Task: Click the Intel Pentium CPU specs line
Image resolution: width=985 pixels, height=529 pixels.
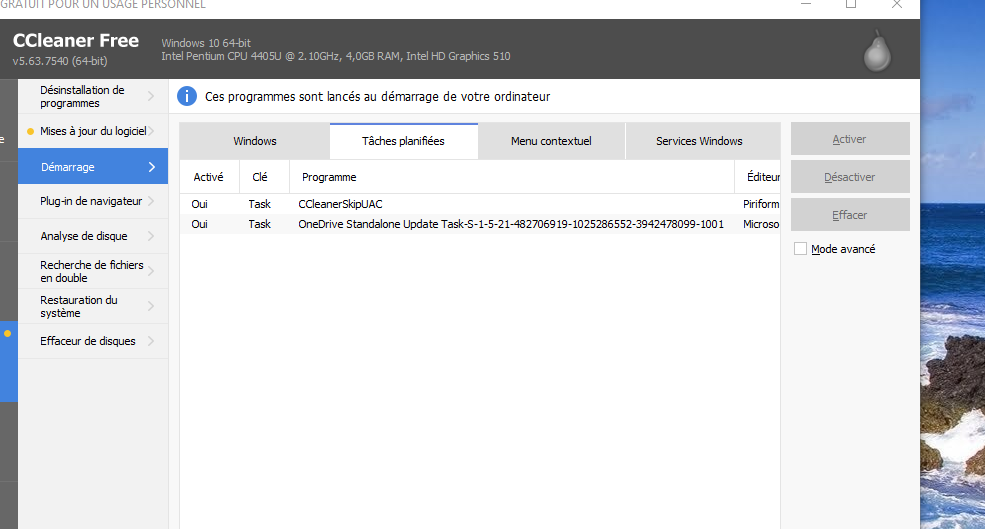Action: pos(335,56)
